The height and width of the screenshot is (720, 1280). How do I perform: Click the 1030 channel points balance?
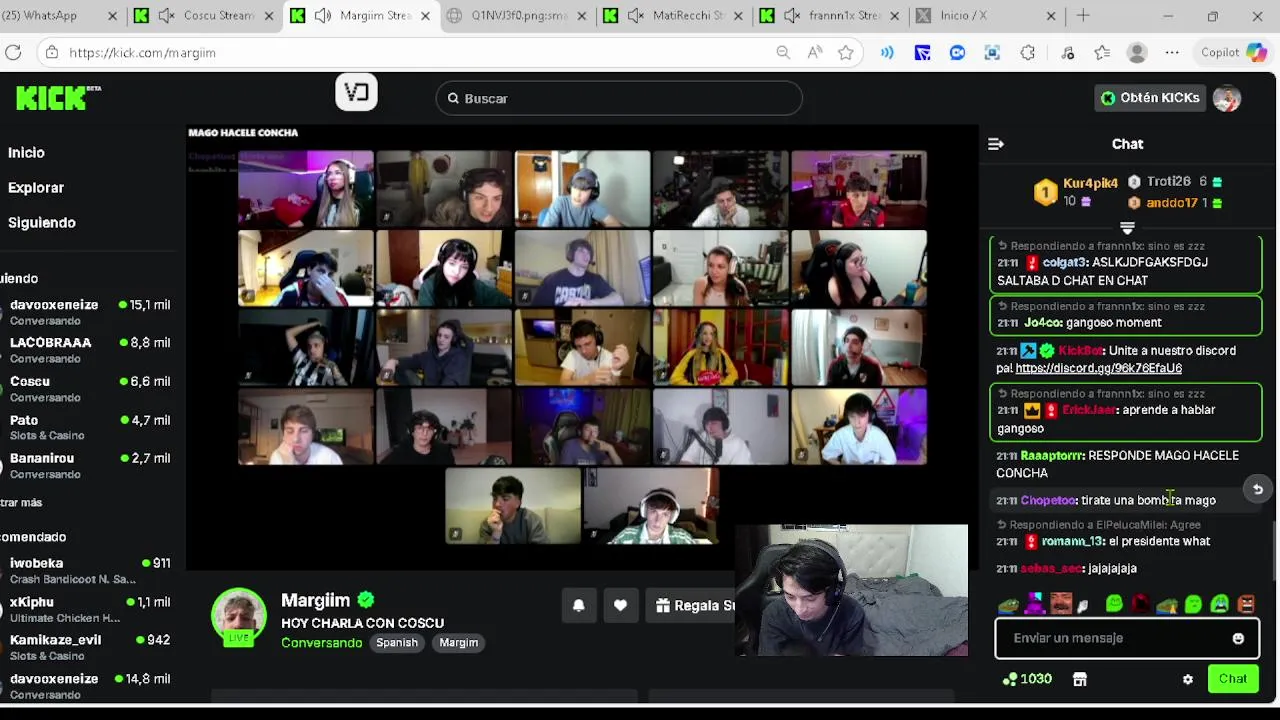tap(1027, 679)
